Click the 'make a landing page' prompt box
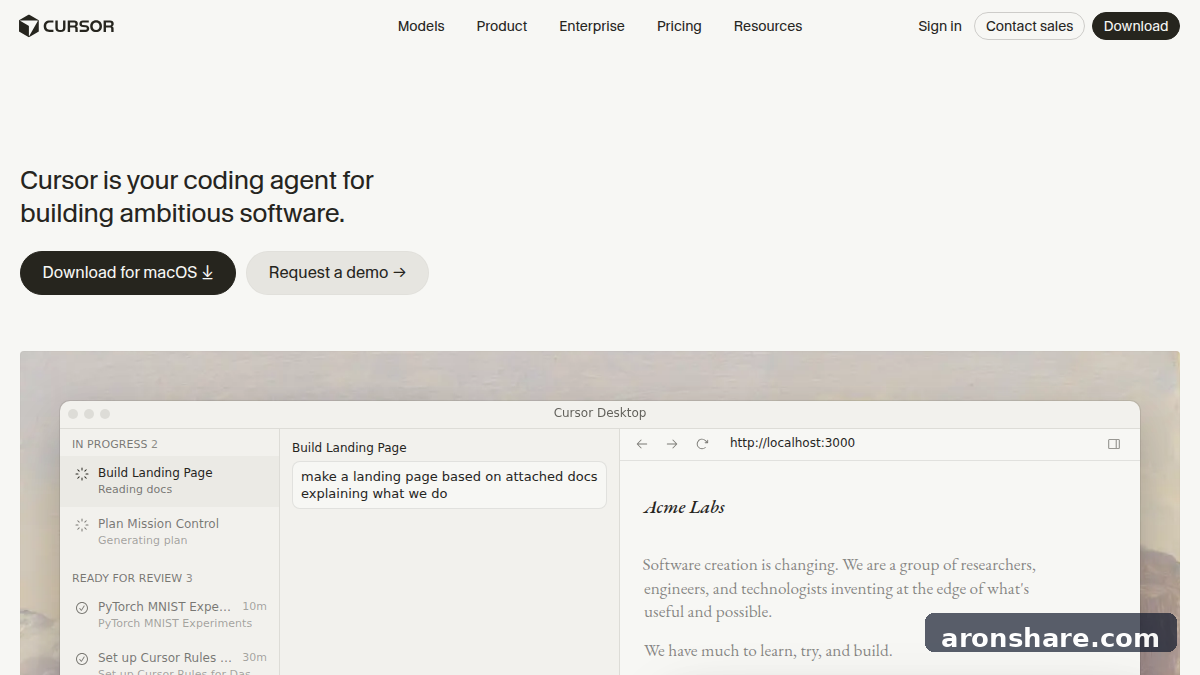 coord(449,485)
